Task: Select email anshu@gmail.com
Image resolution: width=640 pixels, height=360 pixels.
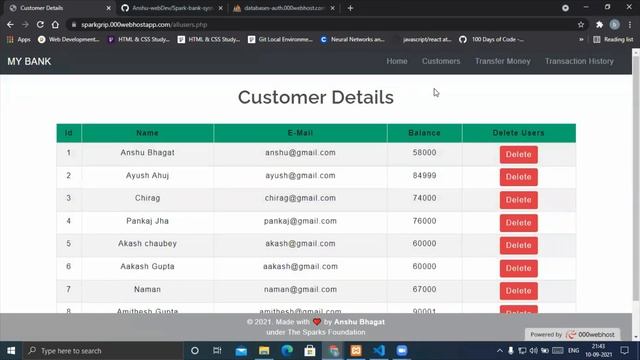Action: click(300, 153)
